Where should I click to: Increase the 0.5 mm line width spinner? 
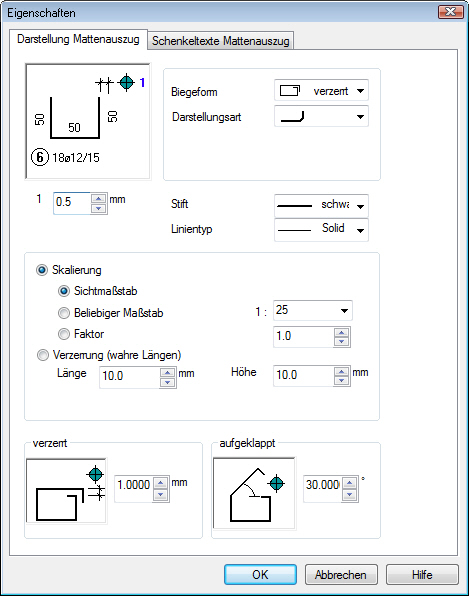click(x=99, y=199)
